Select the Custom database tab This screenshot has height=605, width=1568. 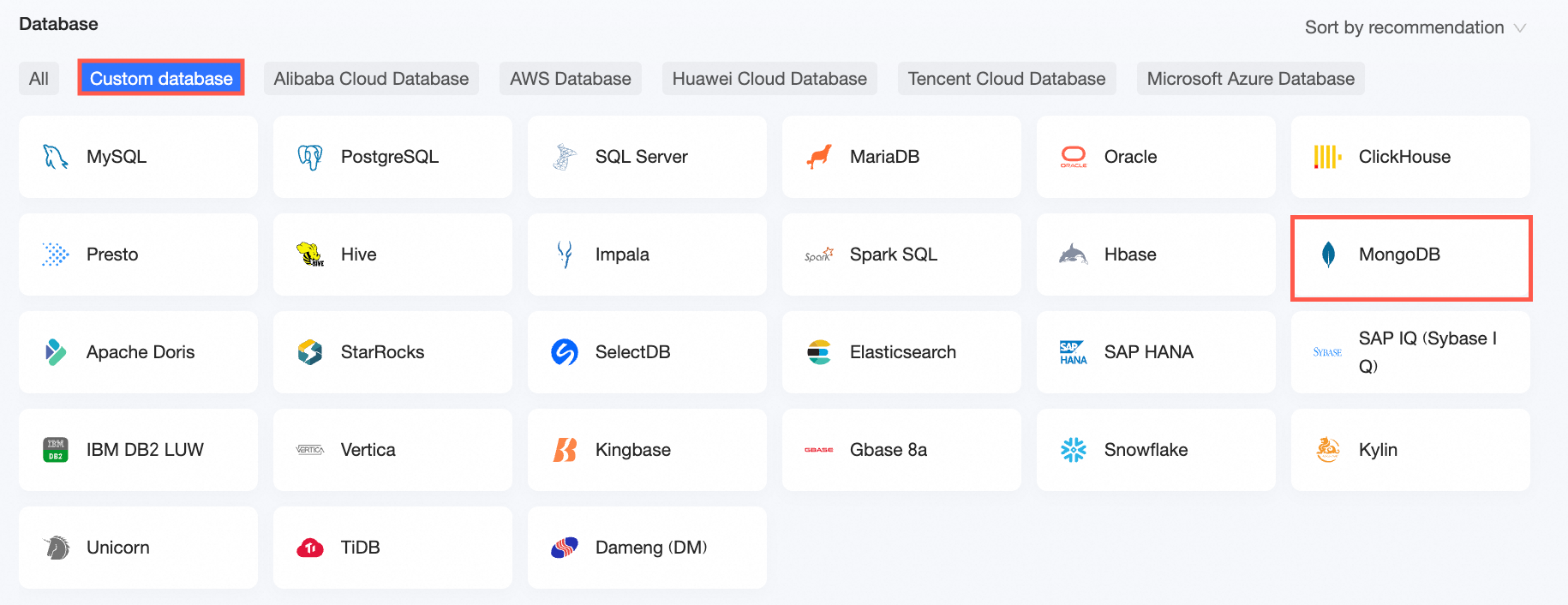tap(161, 79)
